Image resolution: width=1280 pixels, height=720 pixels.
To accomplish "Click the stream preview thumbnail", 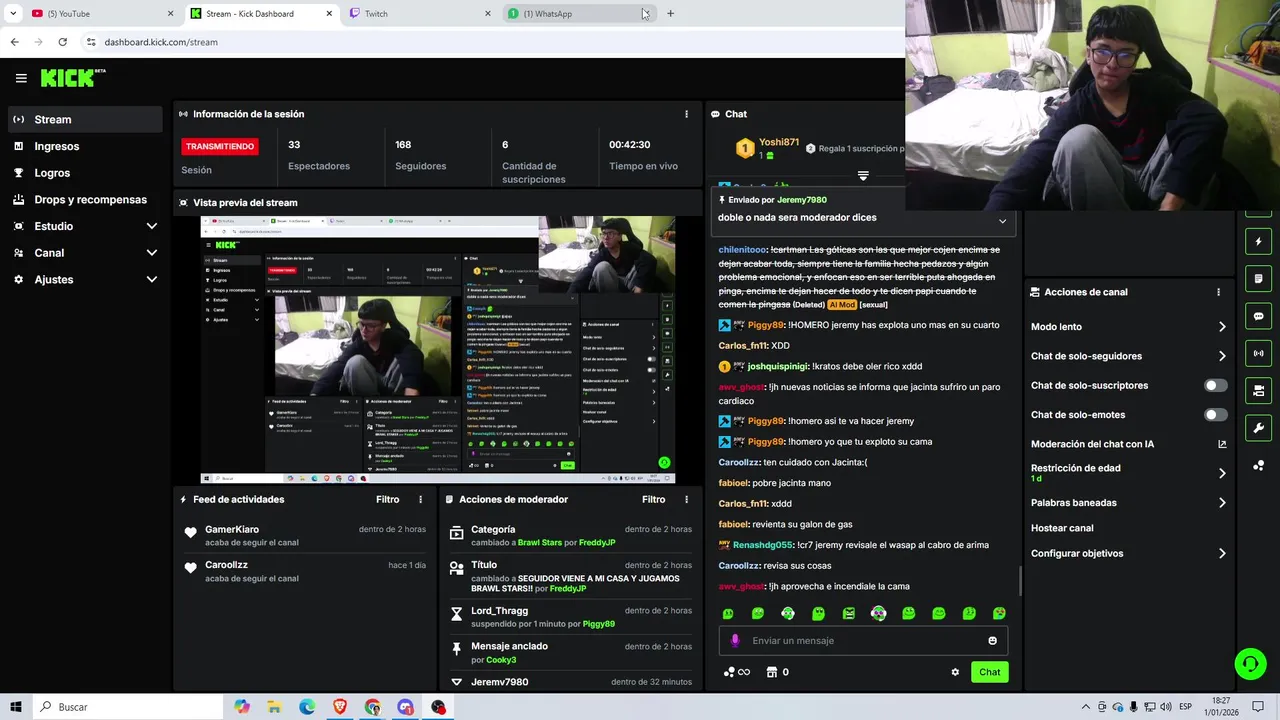I will (x=438, y=349).
